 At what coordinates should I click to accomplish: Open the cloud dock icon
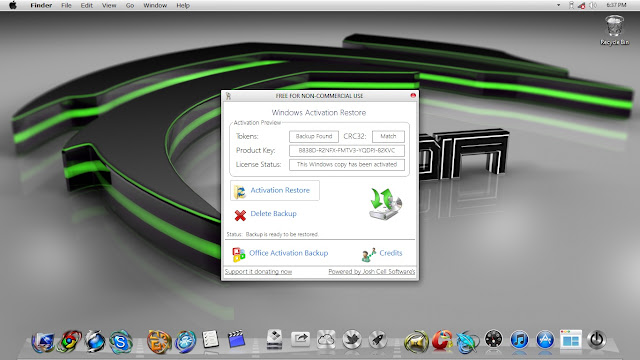click(x=326, y=340)
